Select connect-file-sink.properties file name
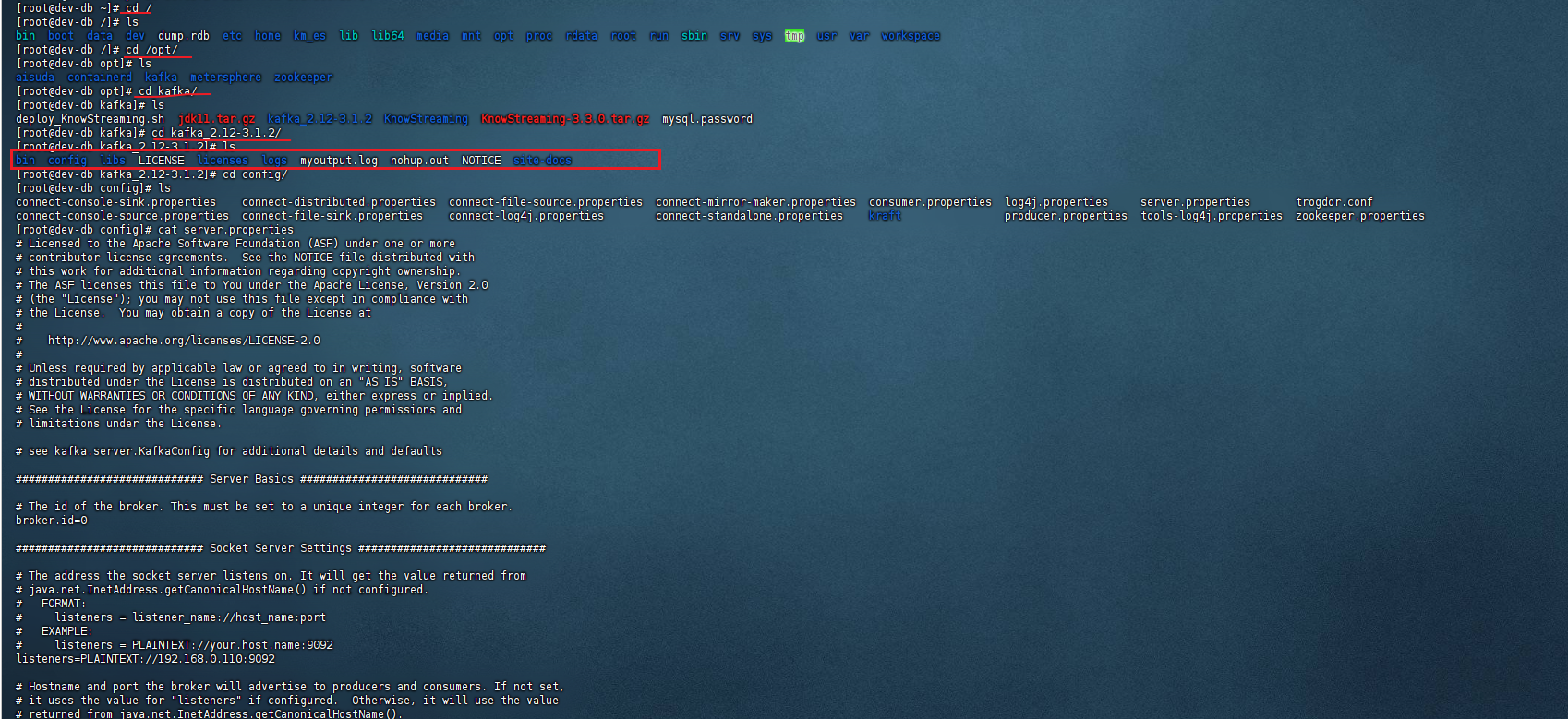1568x719 pixels. 332,216
